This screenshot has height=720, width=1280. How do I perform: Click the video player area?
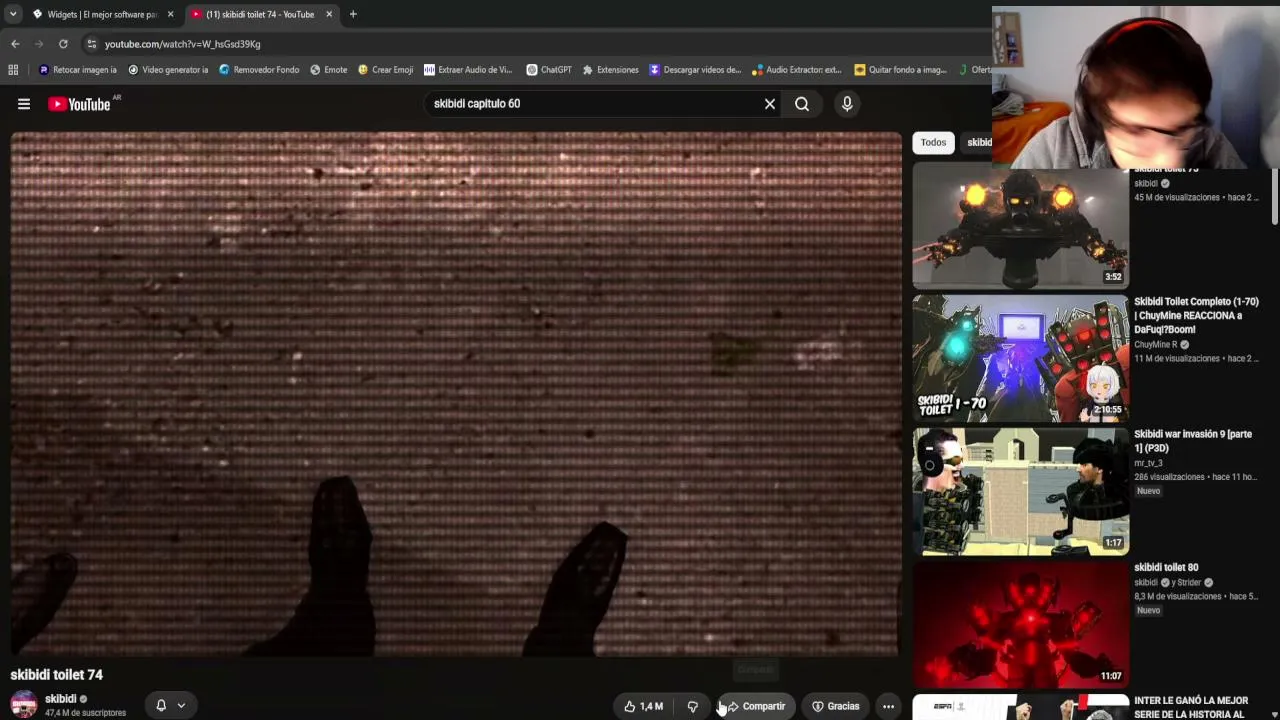coord(456,394)
